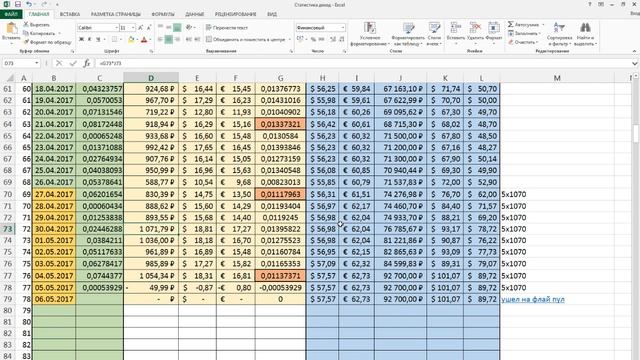The width and height of the screenshot is (640, 360).
Task: Click Cut (Вырезать) scissors icon
Action: point(26,24)
